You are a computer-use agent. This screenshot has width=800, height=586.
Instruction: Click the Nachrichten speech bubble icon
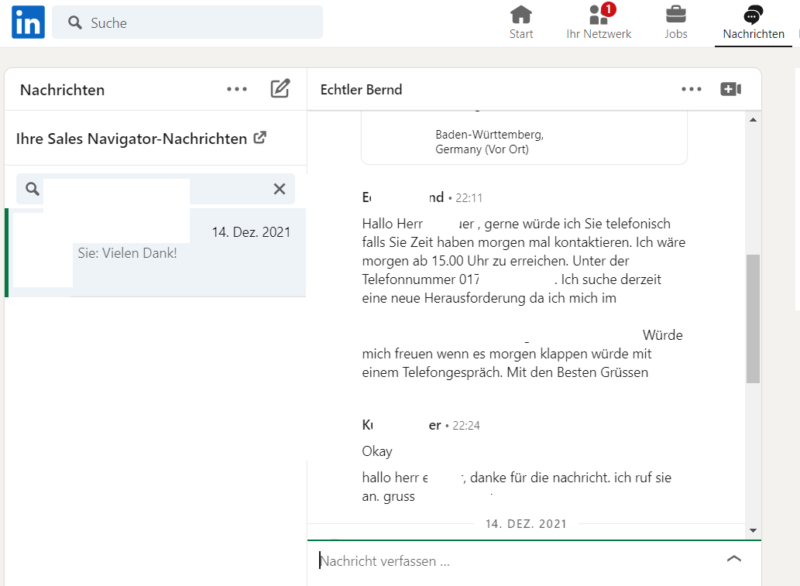click(x=753, y=16)
